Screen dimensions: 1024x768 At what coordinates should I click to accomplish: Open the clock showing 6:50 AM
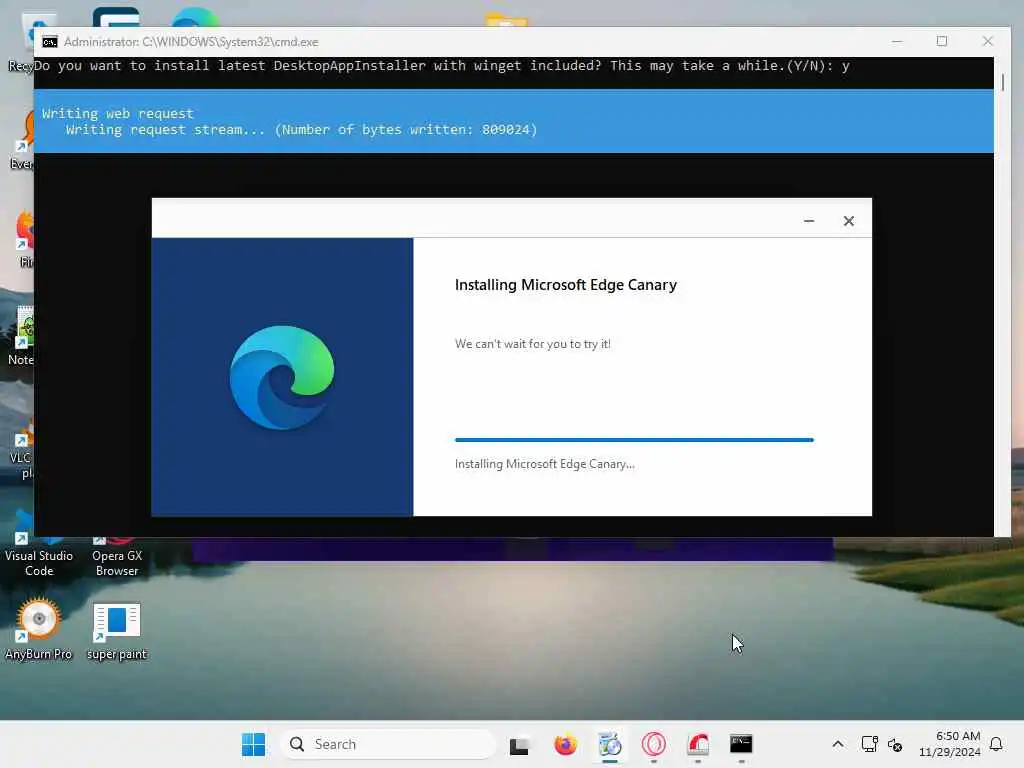pos(950,744)
